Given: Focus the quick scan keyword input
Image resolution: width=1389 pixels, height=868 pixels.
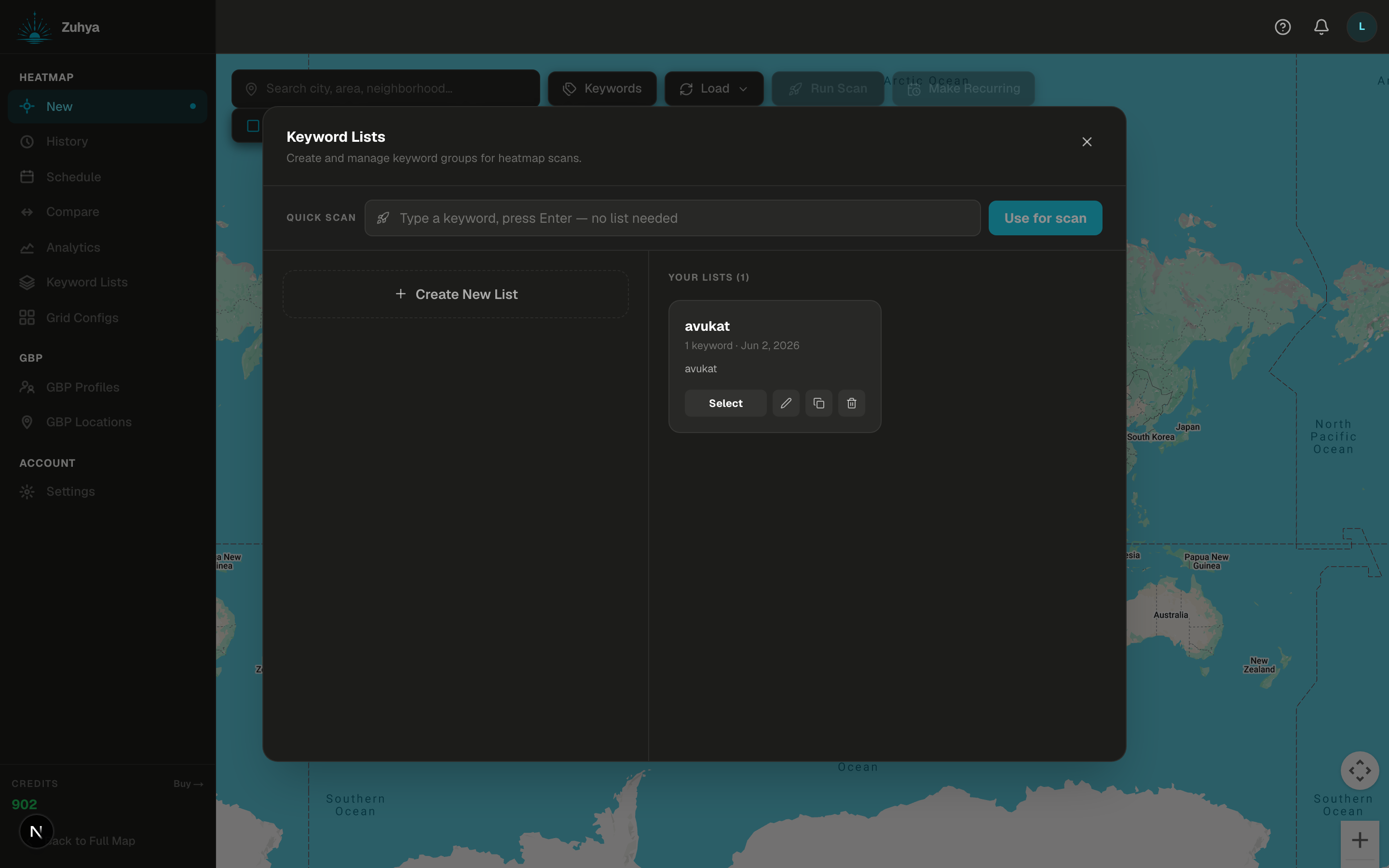Looking at the screenshot, I should pos(672,218).
